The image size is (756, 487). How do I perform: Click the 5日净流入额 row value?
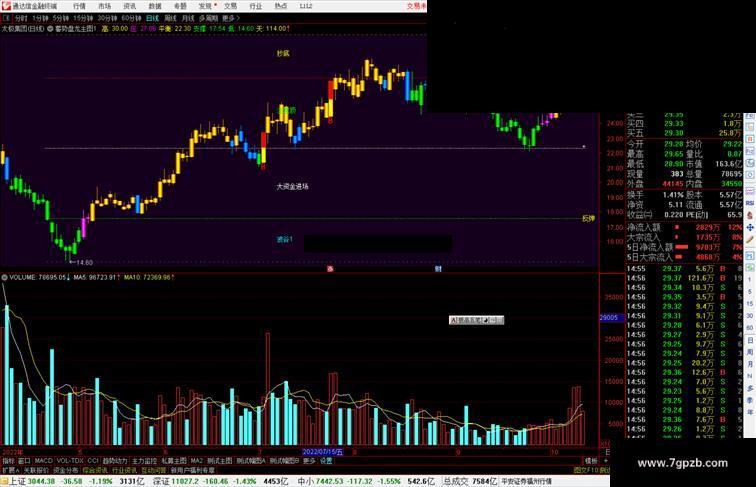tap(708, 247)
